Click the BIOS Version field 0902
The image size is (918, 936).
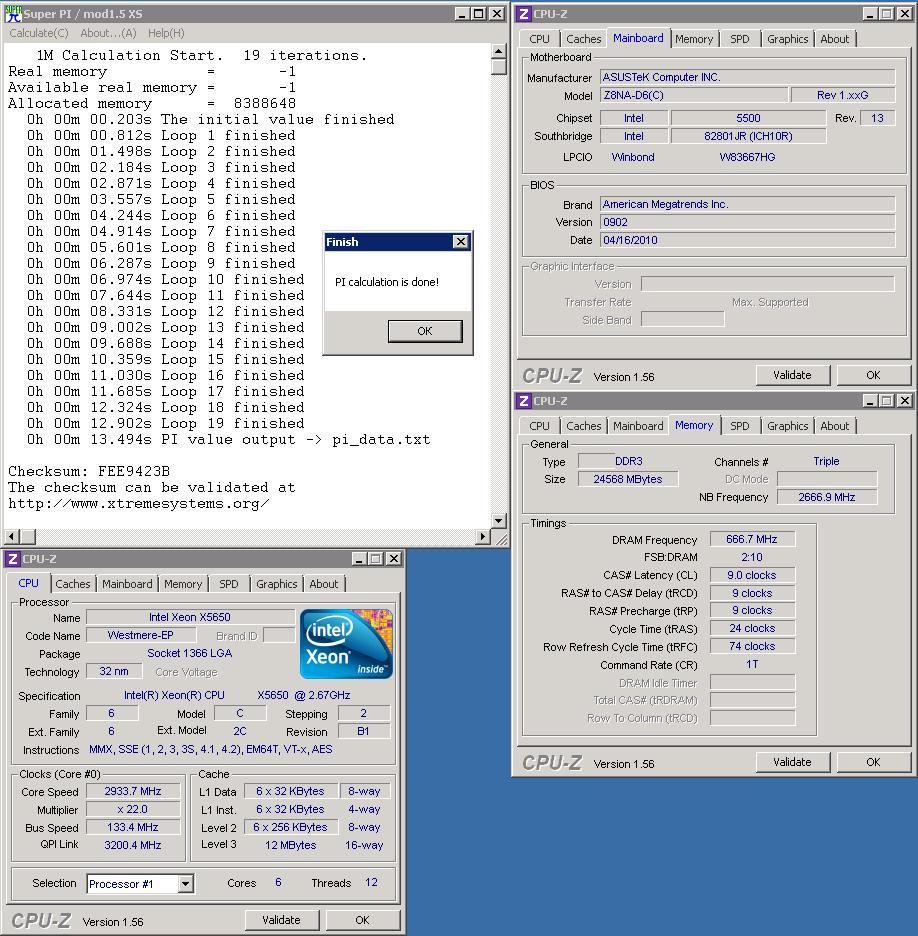(x=747, y=222)
